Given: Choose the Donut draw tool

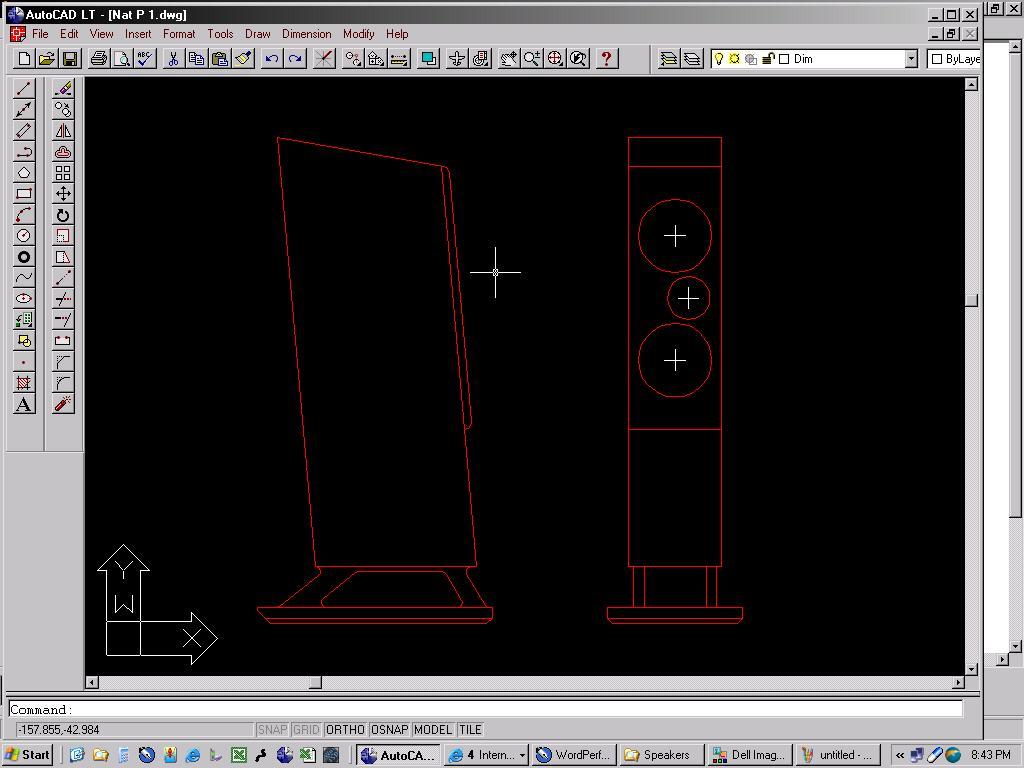Looking at the screenshot, I should tap(24, 257).
